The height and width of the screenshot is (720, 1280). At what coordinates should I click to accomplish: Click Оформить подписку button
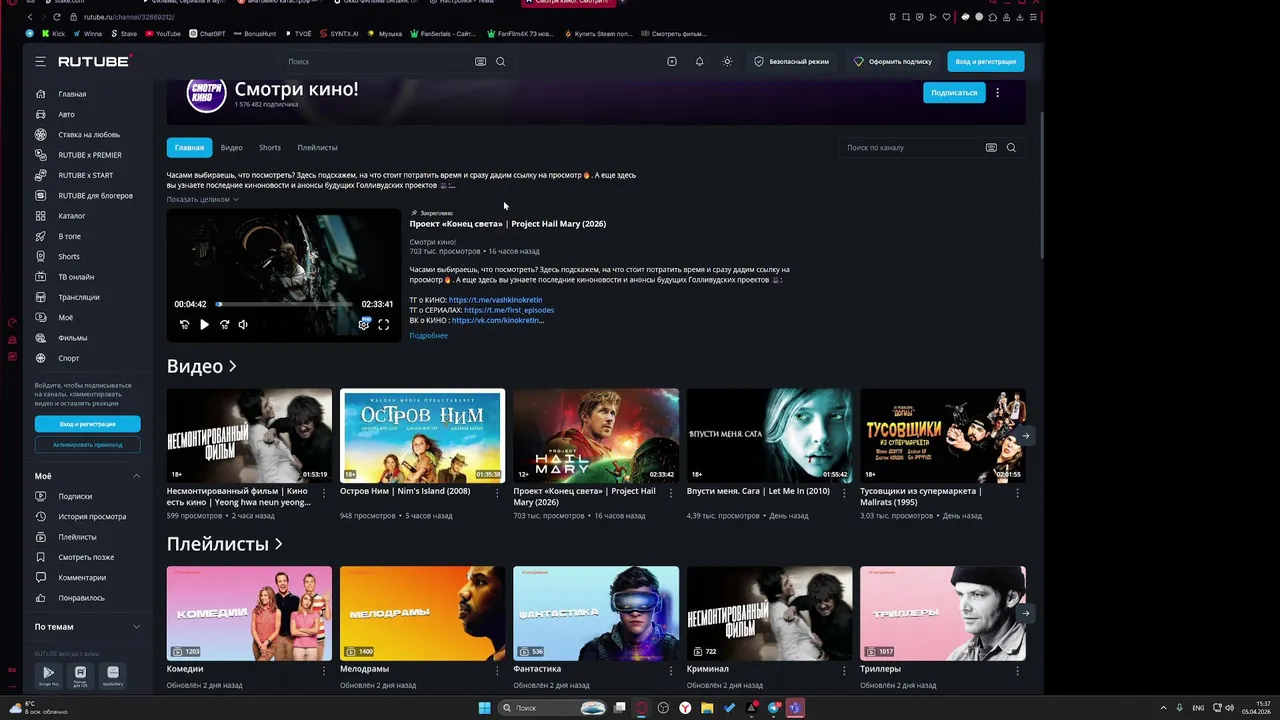coord(893,61)
